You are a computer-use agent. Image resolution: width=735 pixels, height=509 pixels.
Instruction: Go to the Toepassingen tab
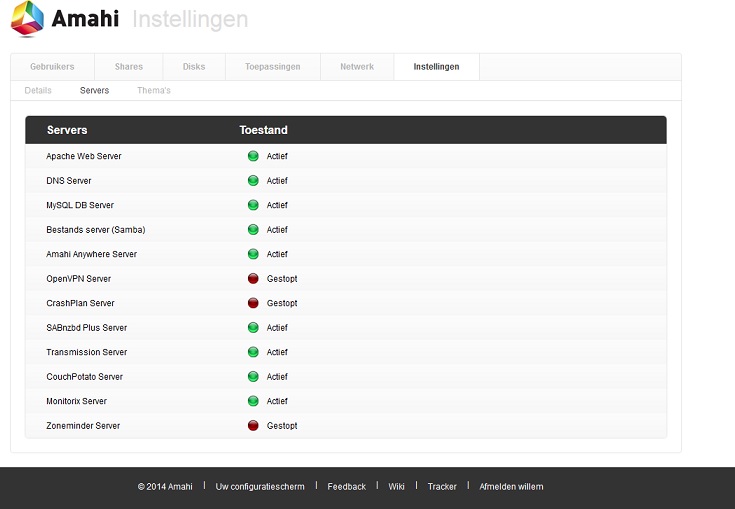[x=273, y=67]
